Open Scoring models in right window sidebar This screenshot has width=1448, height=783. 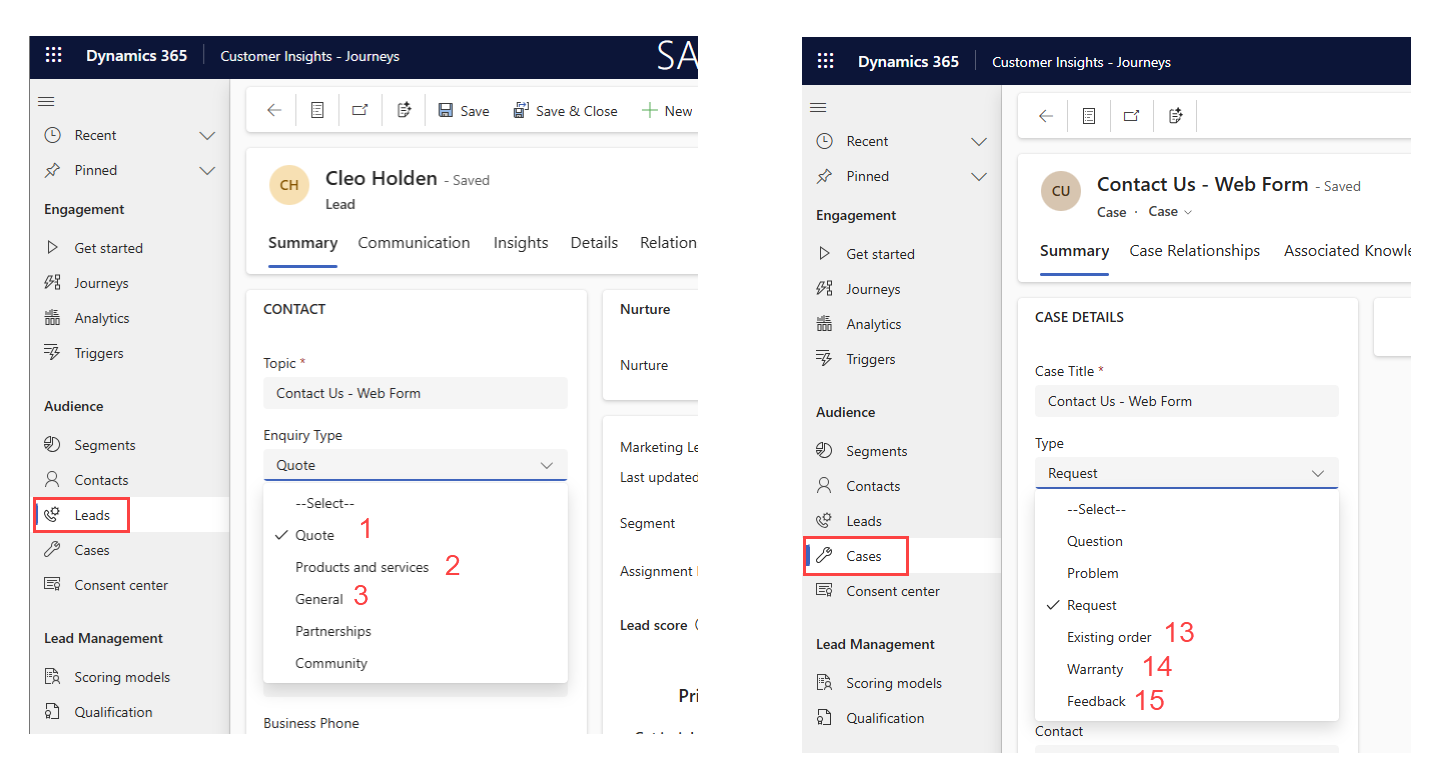pos(894,683)
